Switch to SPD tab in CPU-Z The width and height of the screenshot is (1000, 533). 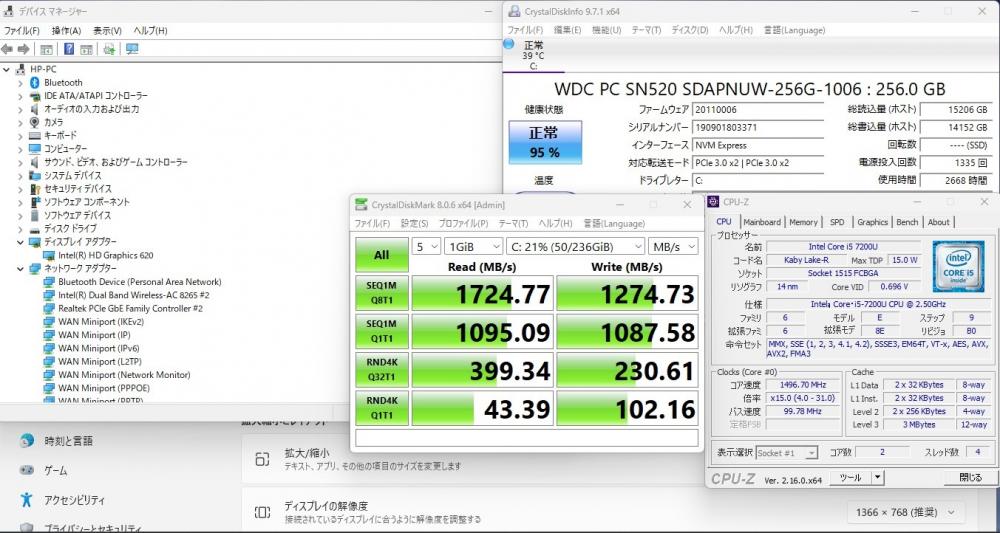coord(837,222)
